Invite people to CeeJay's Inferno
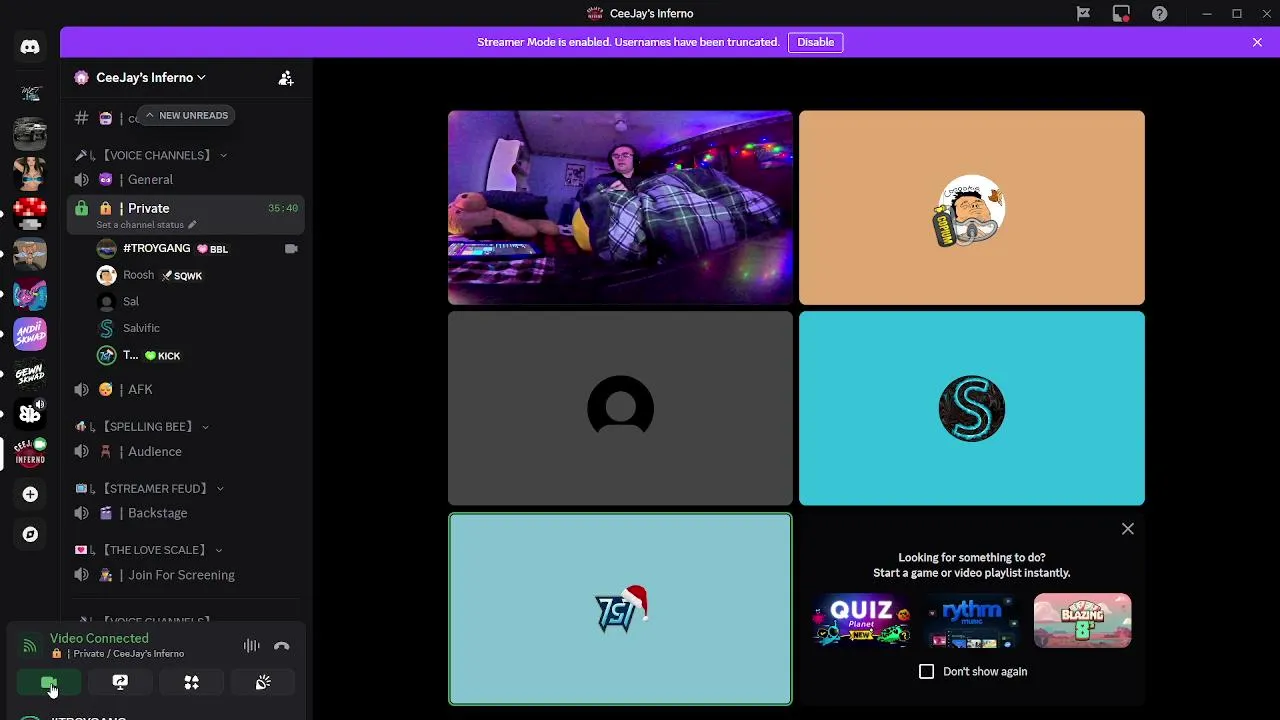 [x=286, y=78]
